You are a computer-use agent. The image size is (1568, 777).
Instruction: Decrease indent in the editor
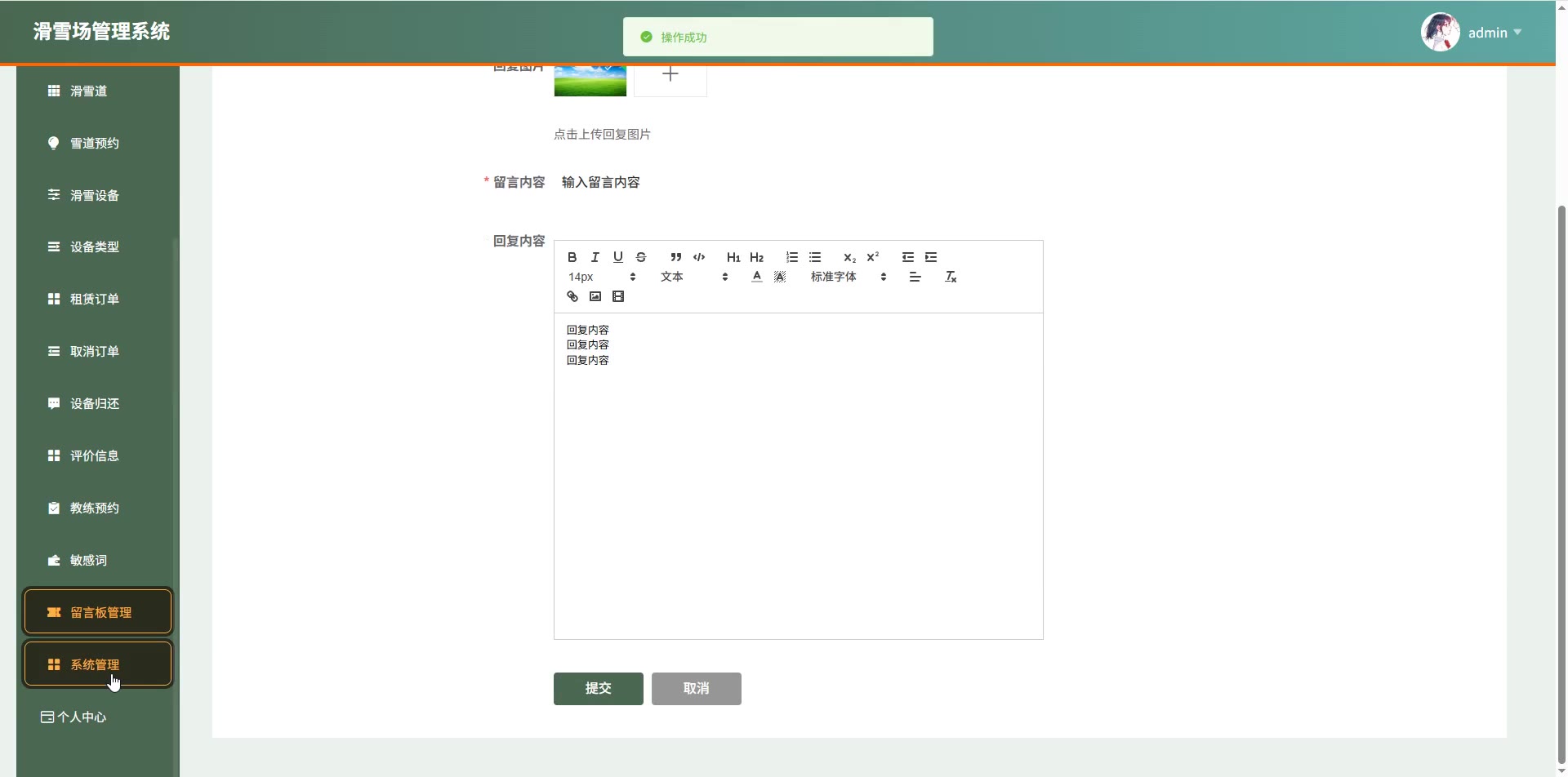907,257
